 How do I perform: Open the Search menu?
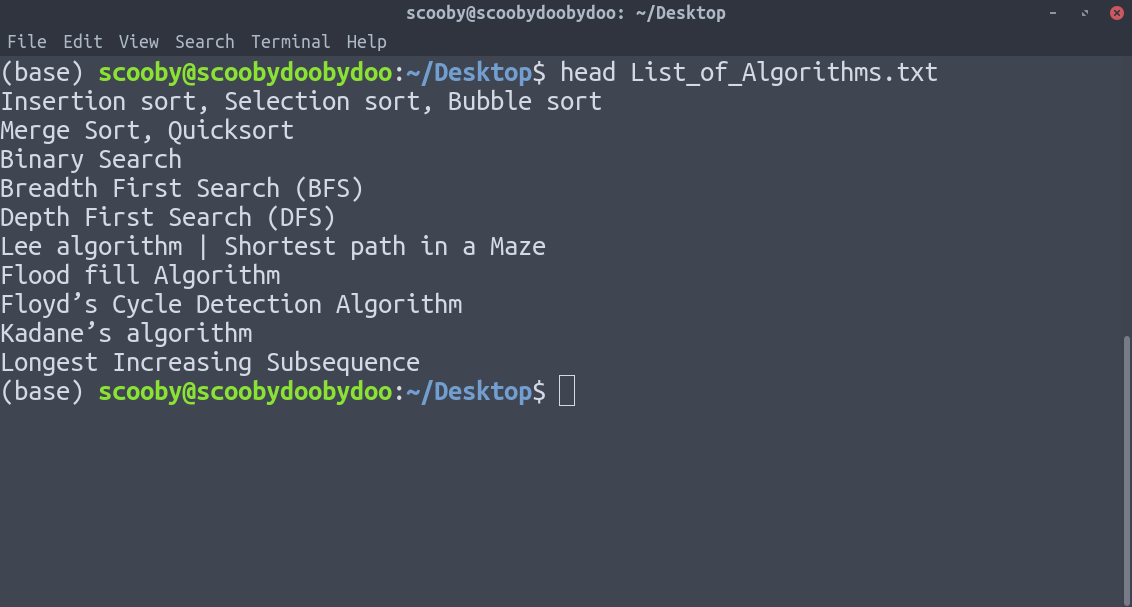point(205,42)
